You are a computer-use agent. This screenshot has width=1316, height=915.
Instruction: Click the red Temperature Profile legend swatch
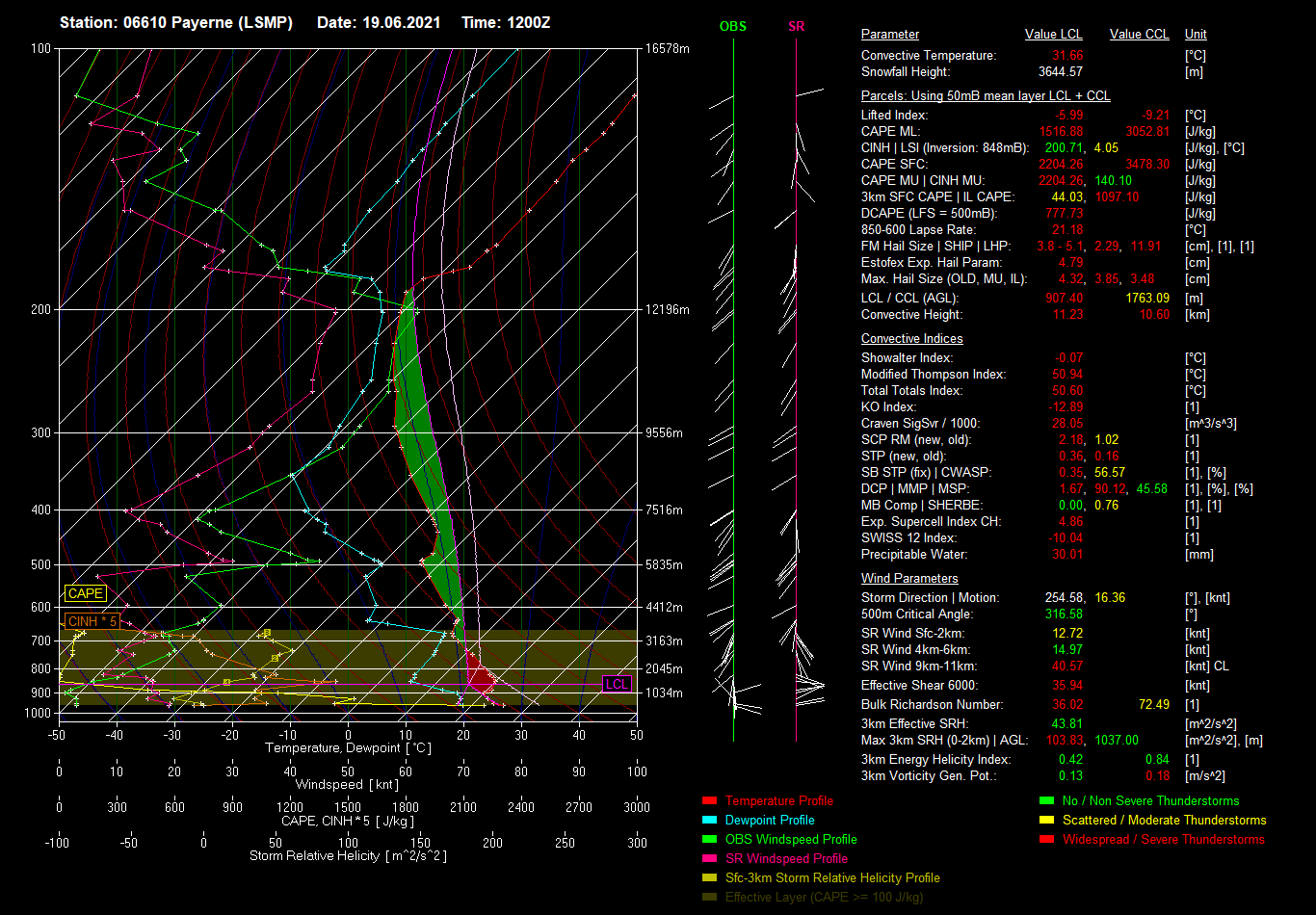[709, 801]
